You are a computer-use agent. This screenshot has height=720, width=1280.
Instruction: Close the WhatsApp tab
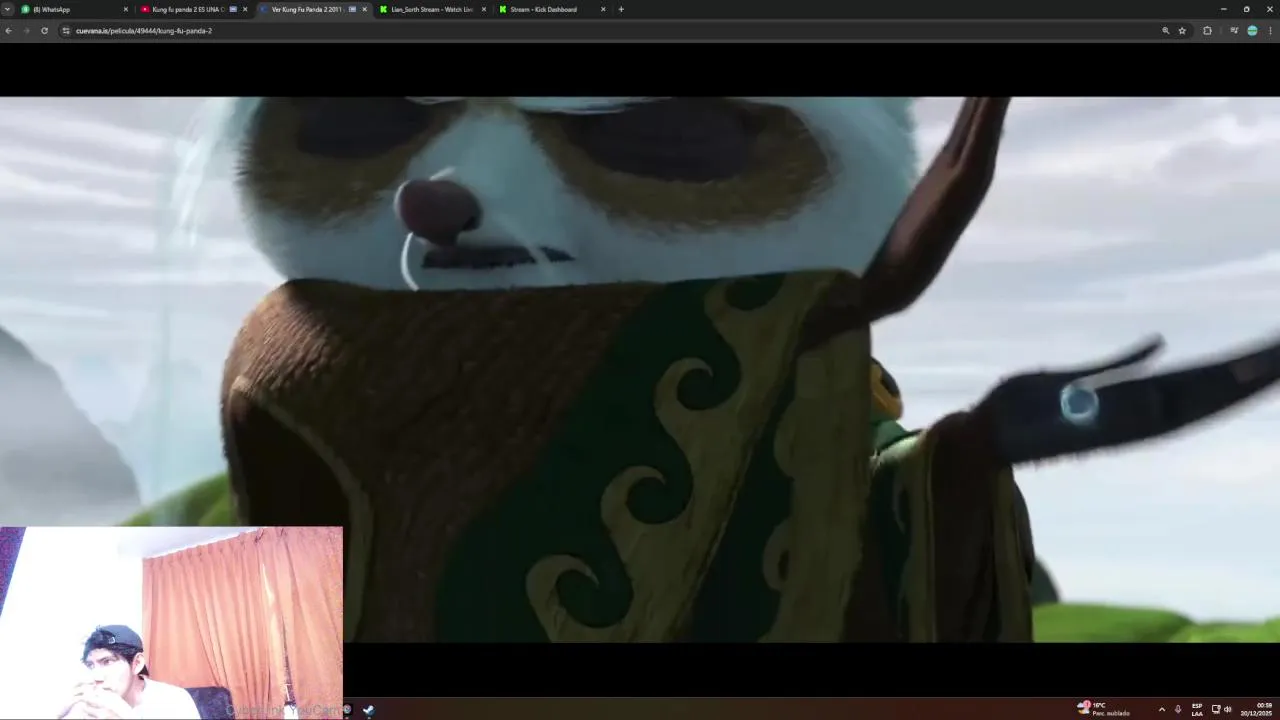tap(126, 9)
